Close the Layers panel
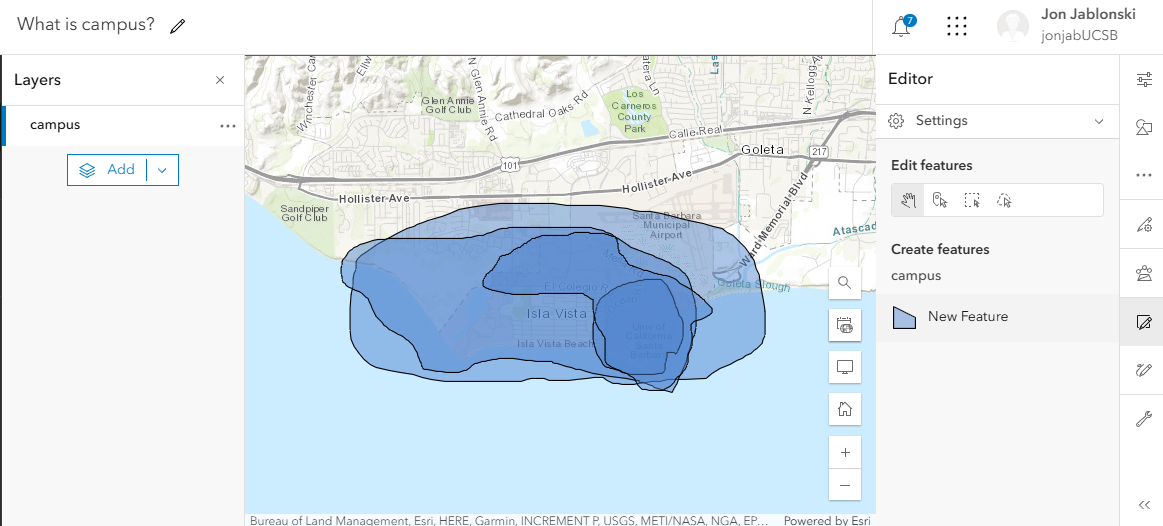 pos(220,80)
